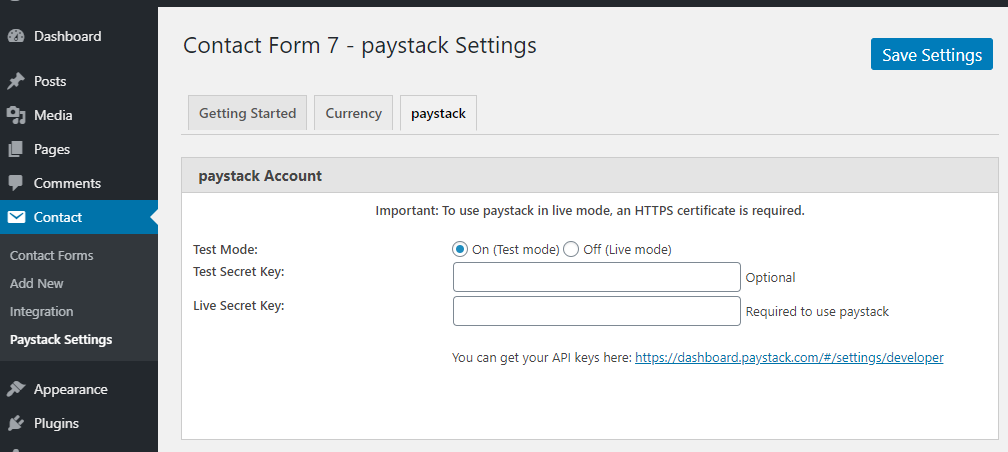Click the 'Test Mode:' label
This screenshot has width=1008, height=452.
coord(225,249)
